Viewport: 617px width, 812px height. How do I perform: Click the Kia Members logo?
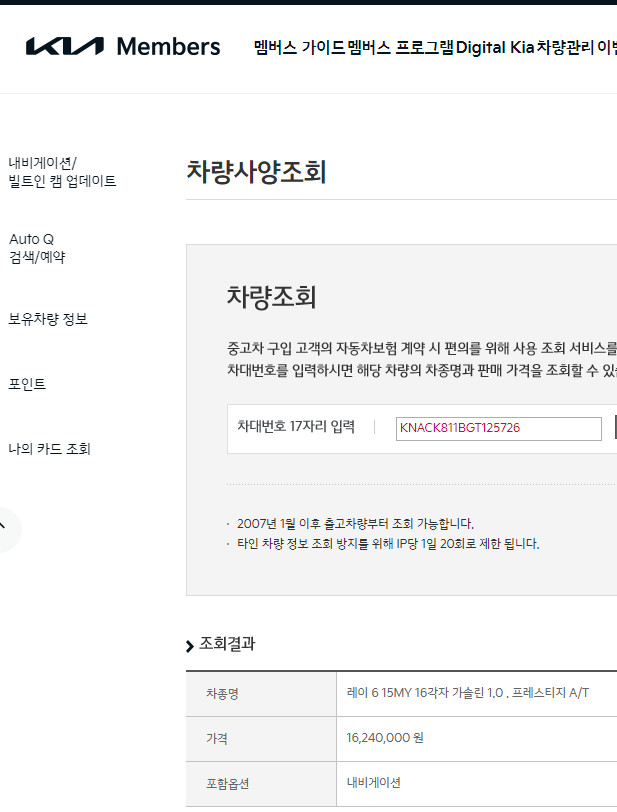coord(123,47)
